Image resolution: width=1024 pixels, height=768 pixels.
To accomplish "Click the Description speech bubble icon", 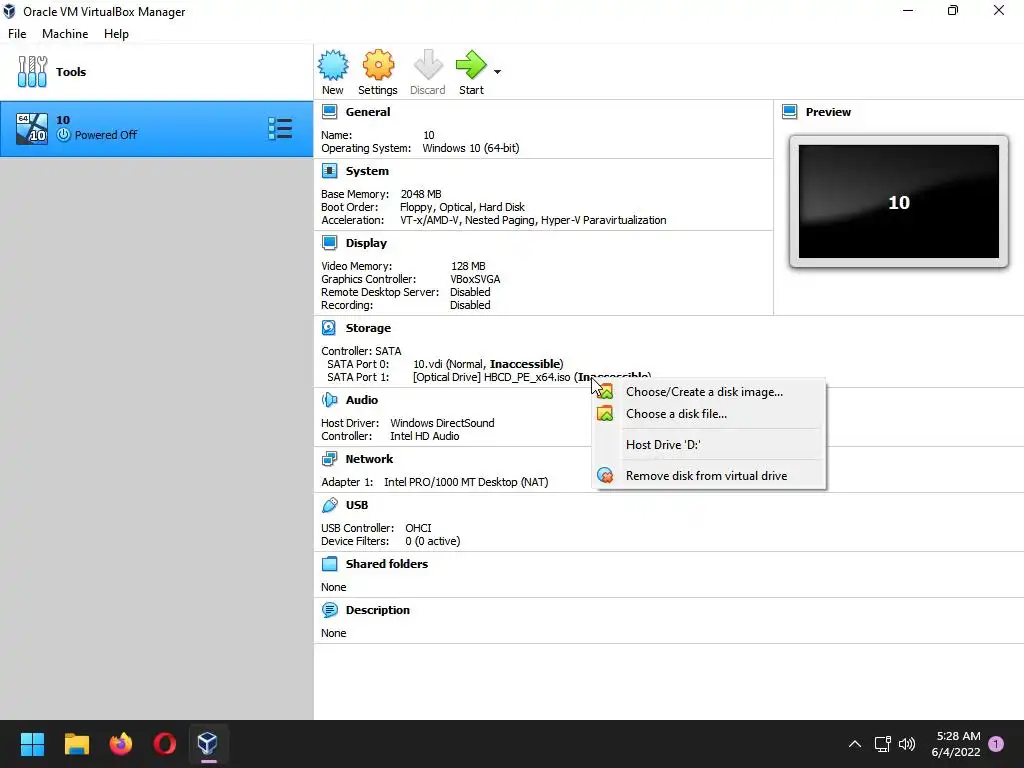I will click(x=330, y=610).
